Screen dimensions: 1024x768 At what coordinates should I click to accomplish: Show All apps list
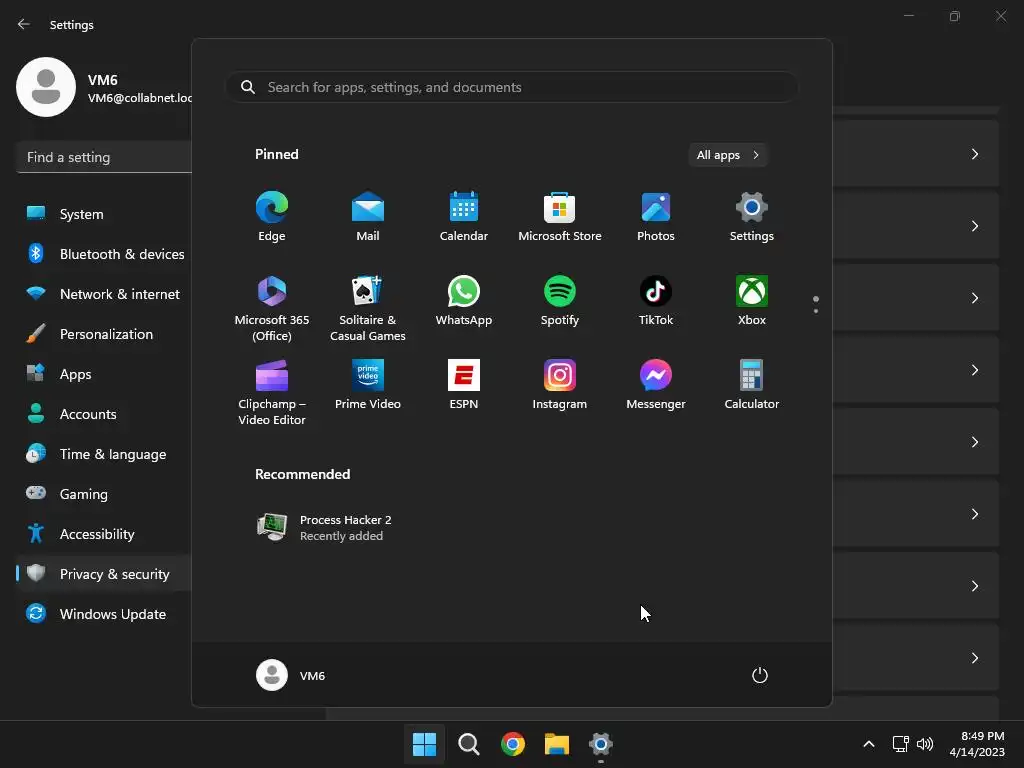pos(728,155)
